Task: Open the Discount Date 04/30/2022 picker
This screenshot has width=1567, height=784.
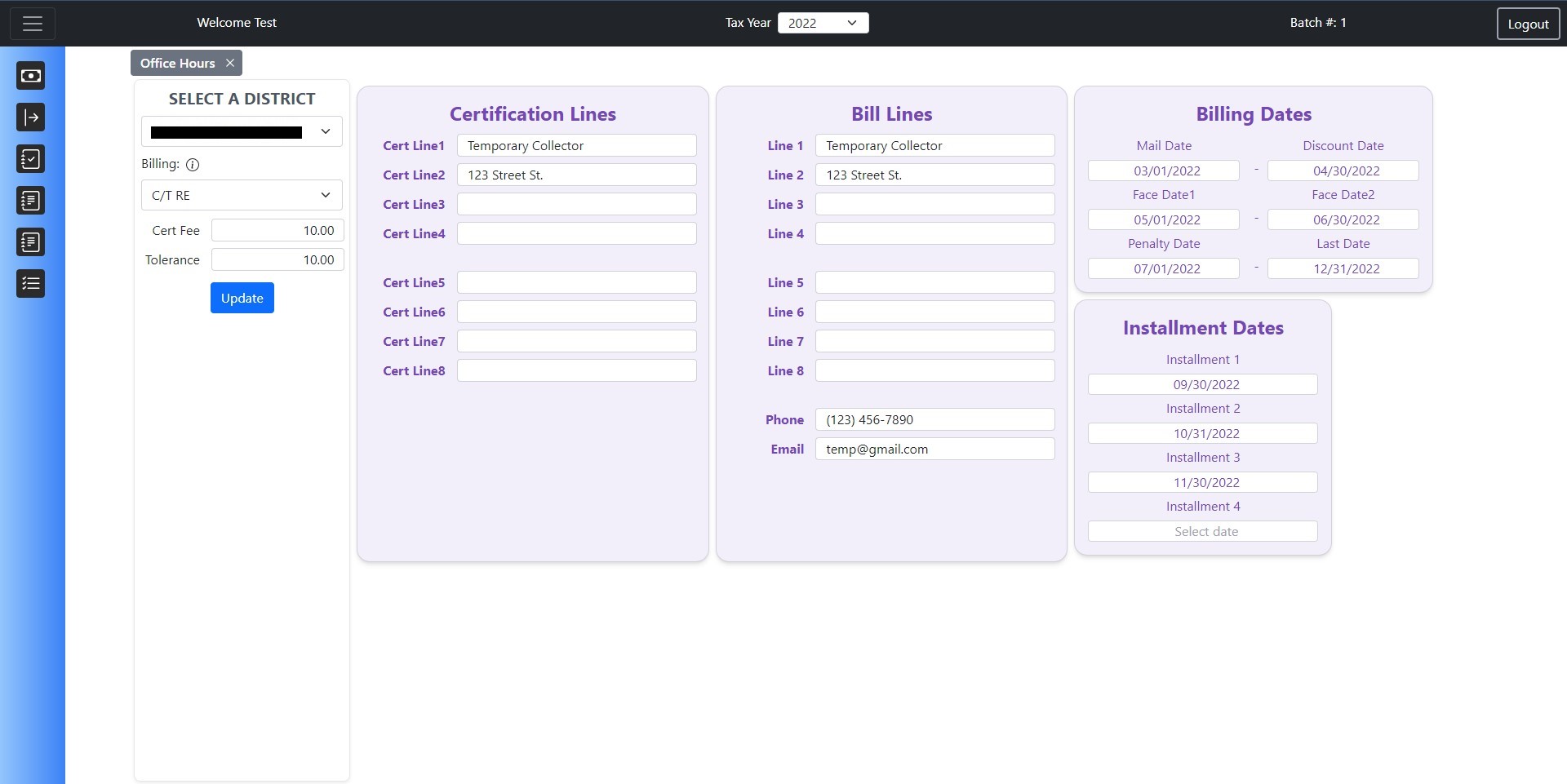Action: click(1343, 171)
